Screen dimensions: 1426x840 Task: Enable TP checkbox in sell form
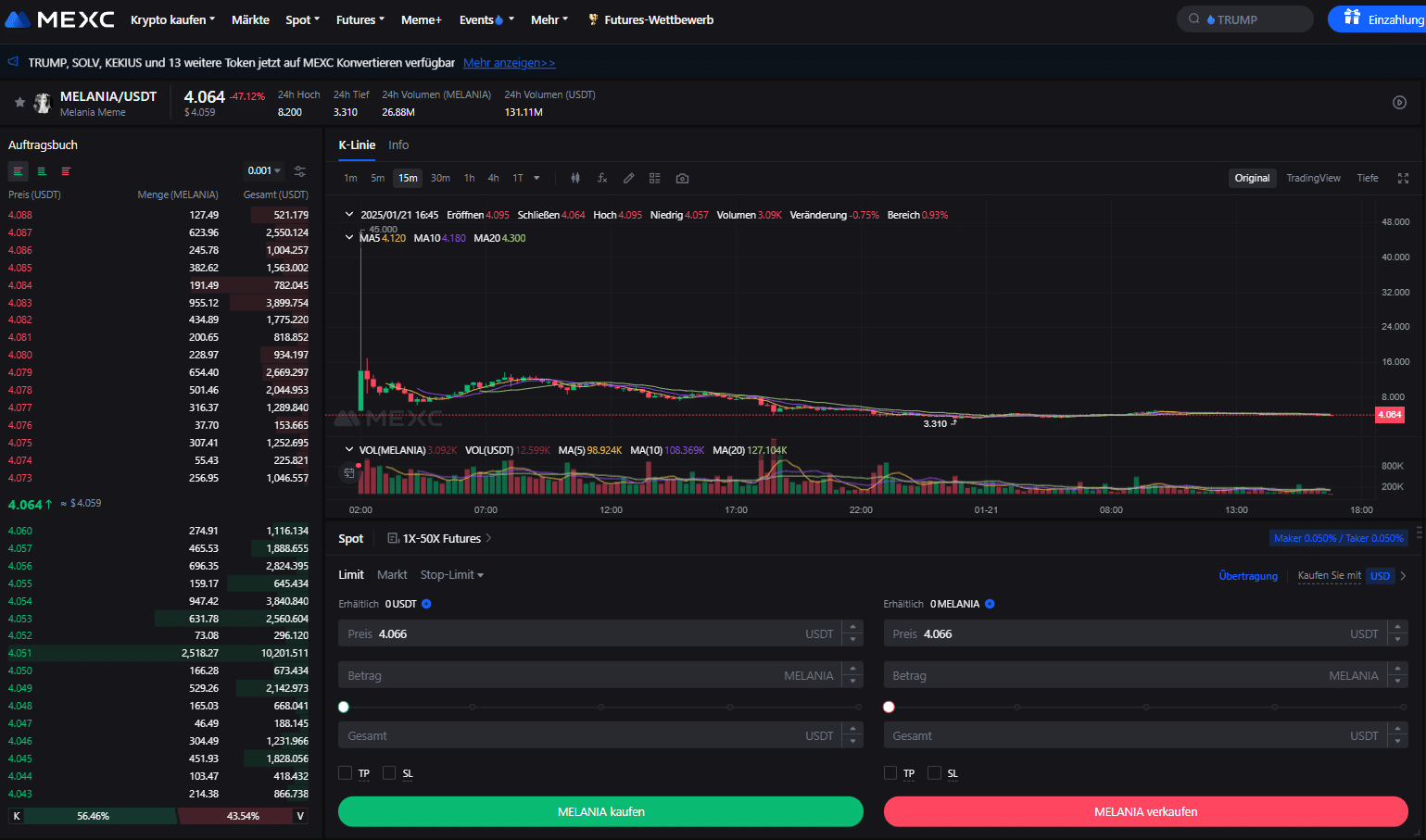(x=890, y=773)
